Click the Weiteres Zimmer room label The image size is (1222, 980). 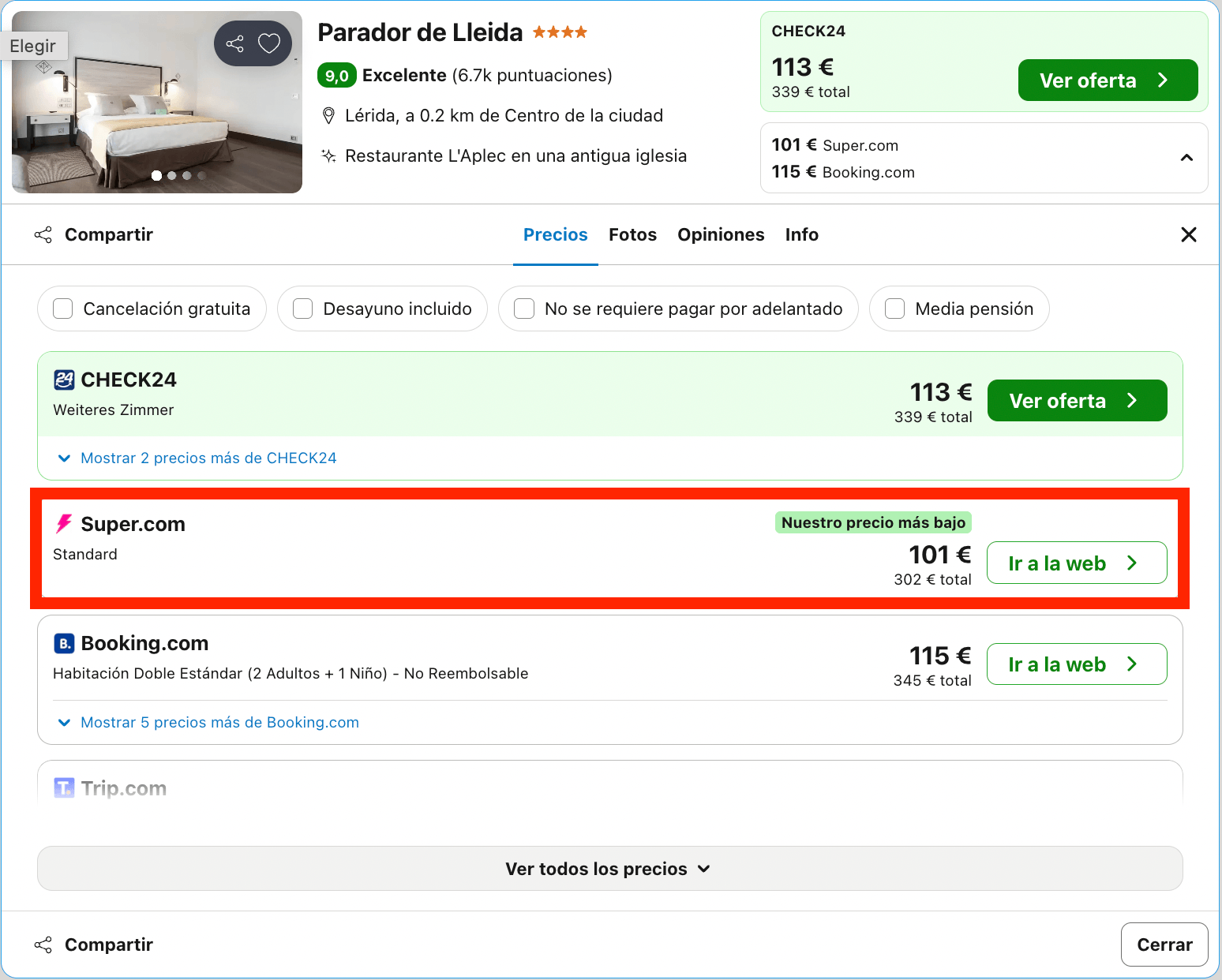coord(114,410)
